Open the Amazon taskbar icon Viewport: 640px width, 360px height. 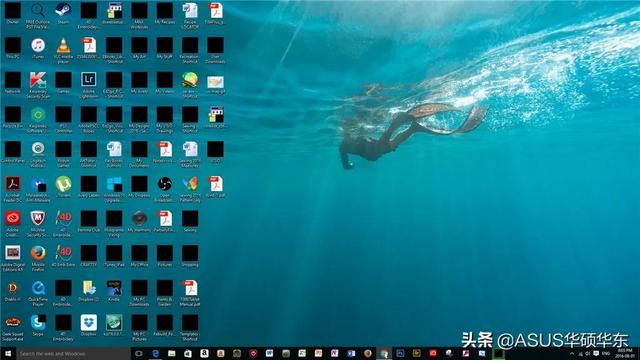204,353
